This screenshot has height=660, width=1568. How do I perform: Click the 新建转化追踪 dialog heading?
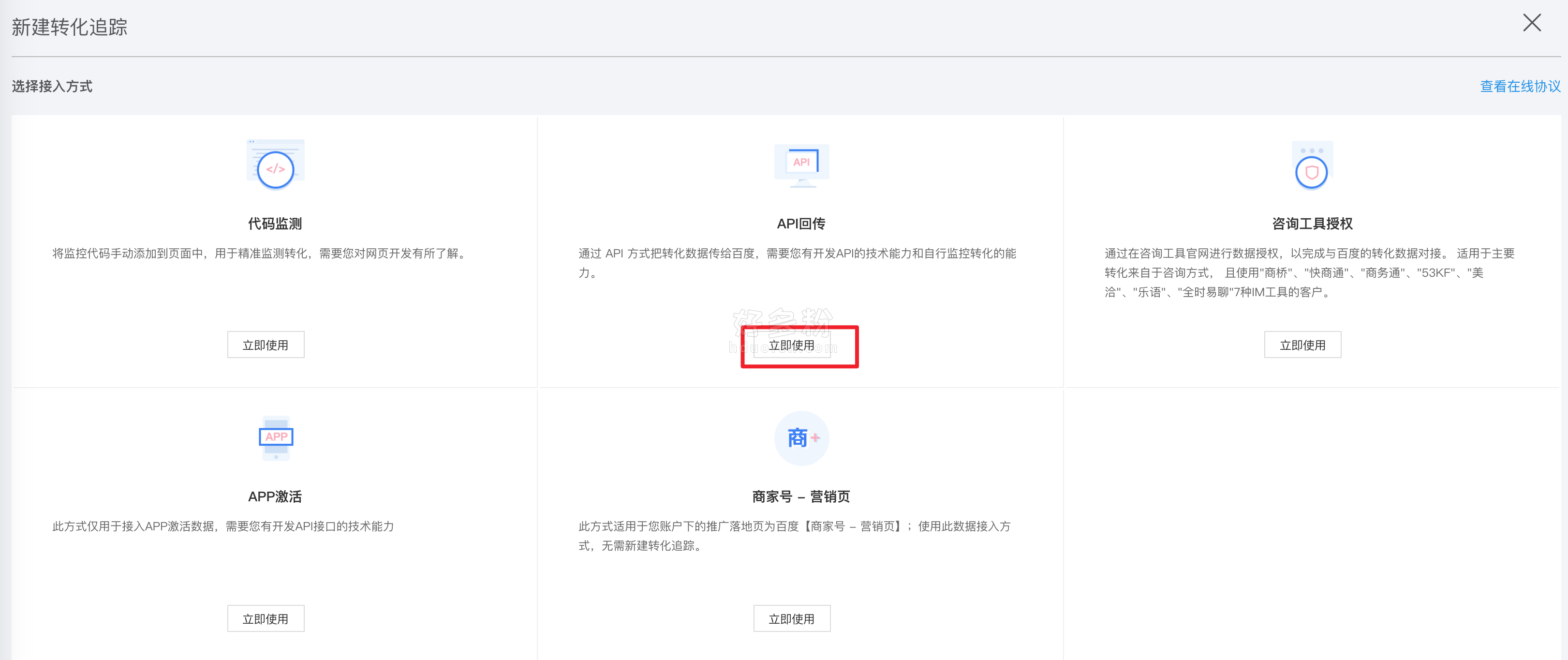(x=69, y=28)
